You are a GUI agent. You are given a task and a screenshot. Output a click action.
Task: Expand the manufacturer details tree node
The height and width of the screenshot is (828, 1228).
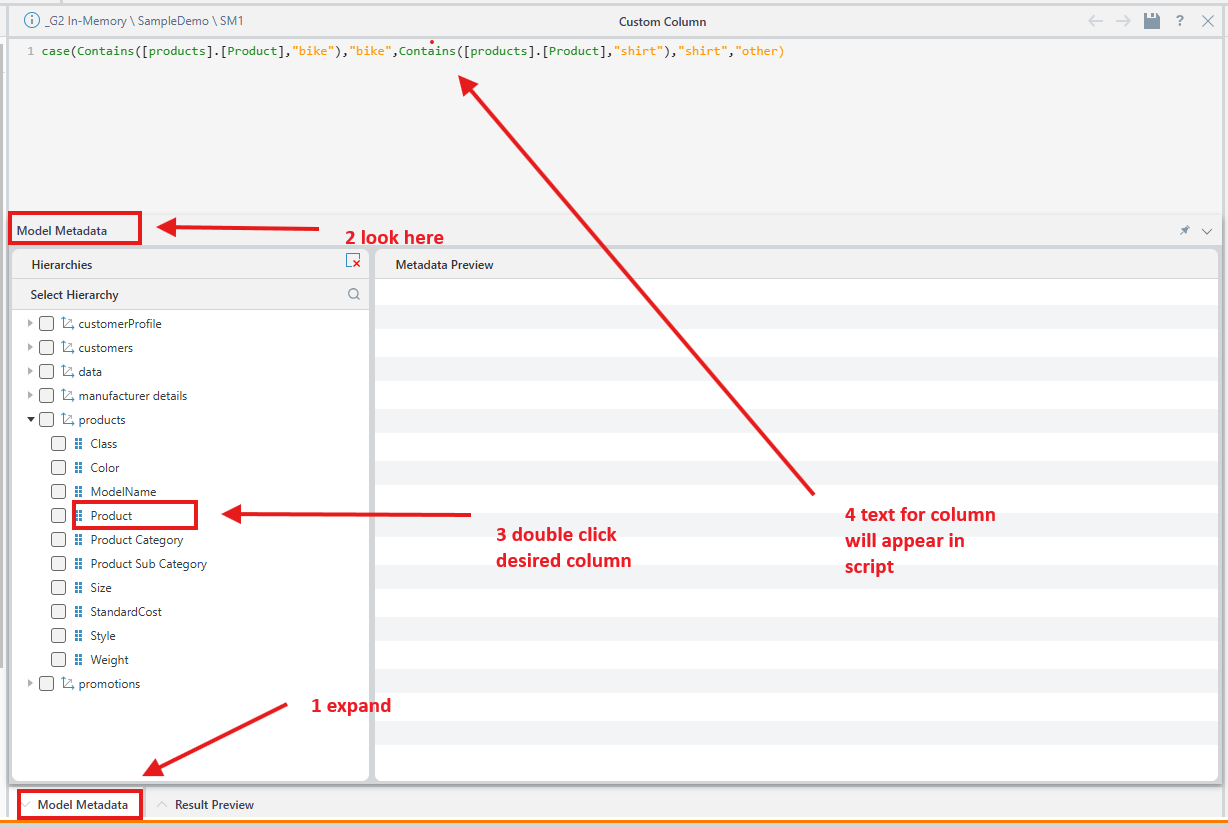[30, 396]
